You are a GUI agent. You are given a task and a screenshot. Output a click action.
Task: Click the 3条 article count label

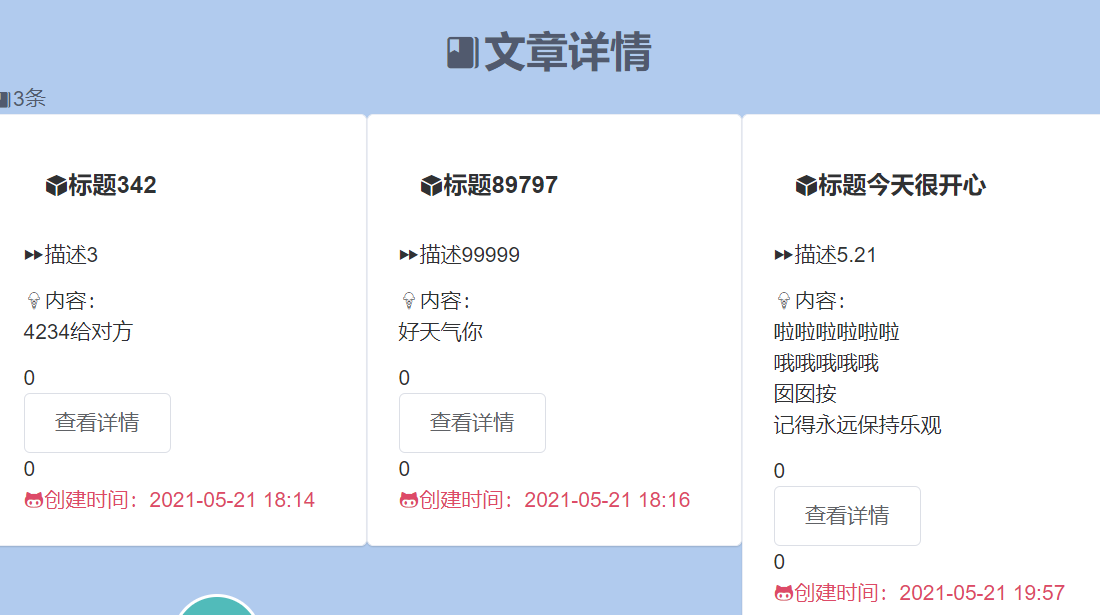tap(29, 98)
